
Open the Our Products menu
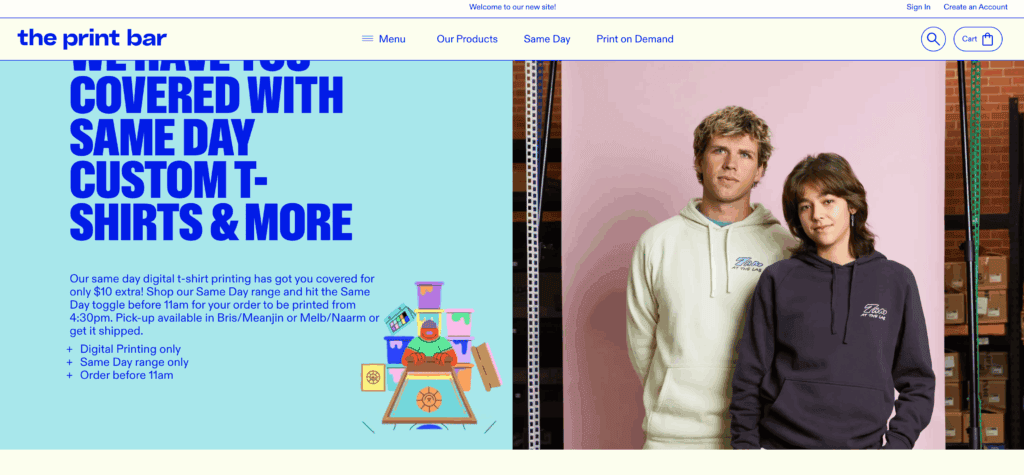[x=467, y=39]
